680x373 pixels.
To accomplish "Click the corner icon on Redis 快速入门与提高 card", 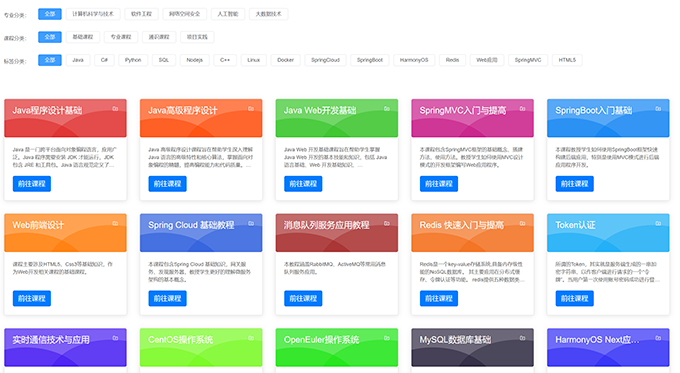I will tap(523, 223).
